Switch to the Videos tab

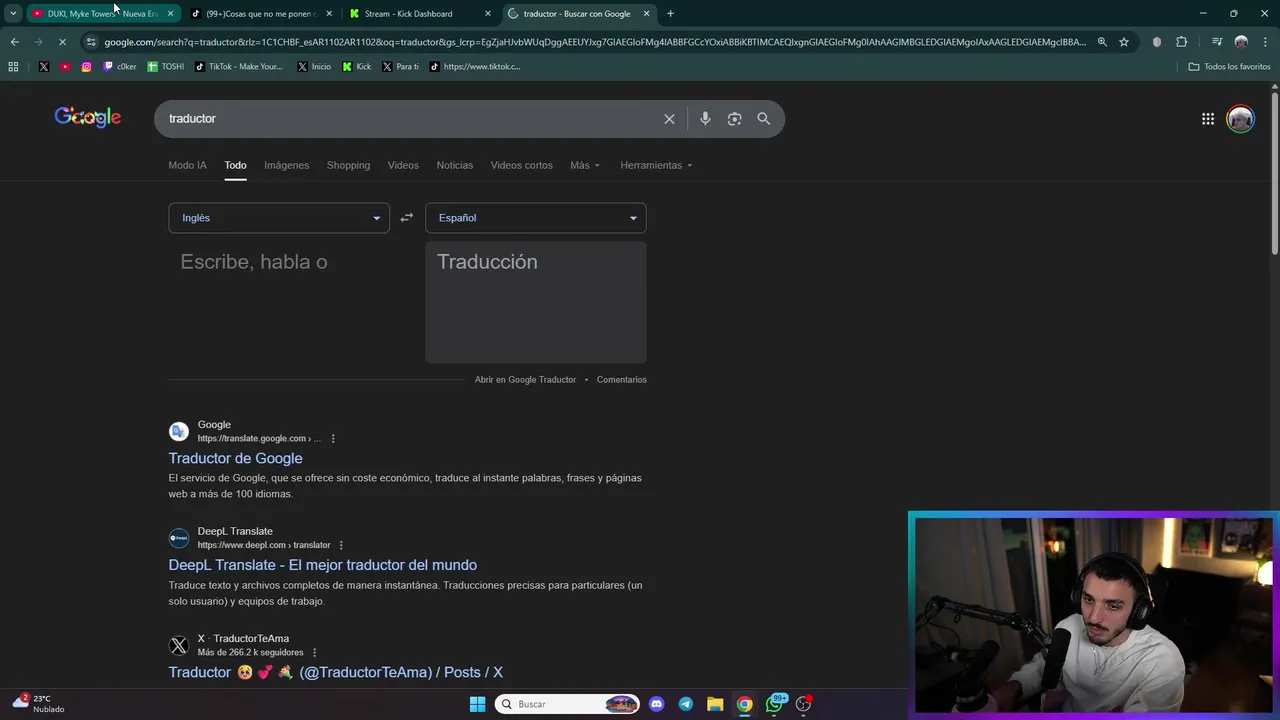pyautogui.click(x=403, y=165)
